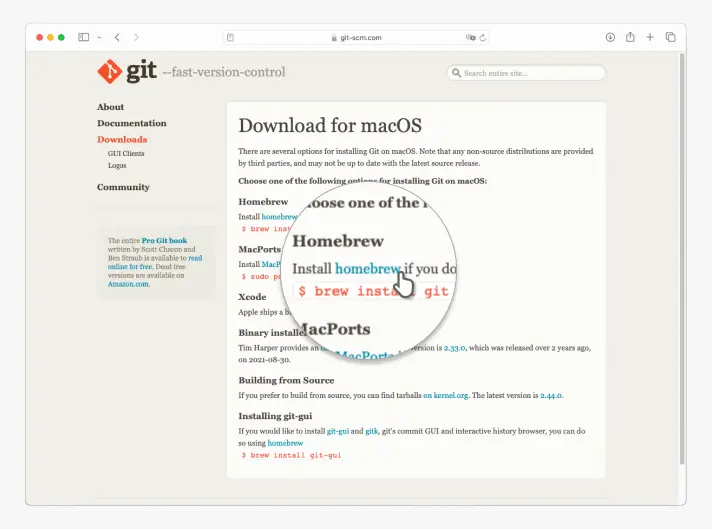The height and width of the screenshot is (529, 712).
Task: Click the Search entire site field
Action: (530, 73)
